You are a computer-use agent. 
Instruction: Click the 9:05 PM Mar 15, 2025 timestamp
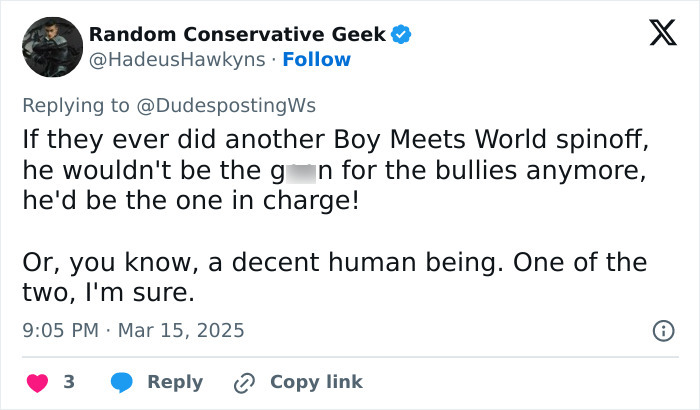click(133, 330)
